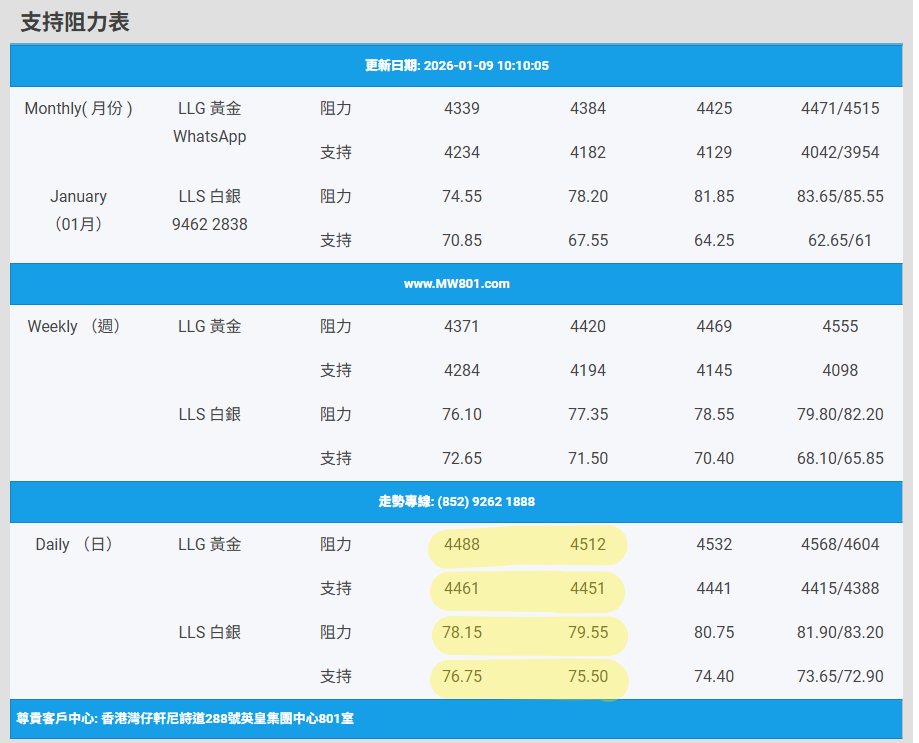Click monthly gold resistance value 4471/4515

[x=840, y=108]
